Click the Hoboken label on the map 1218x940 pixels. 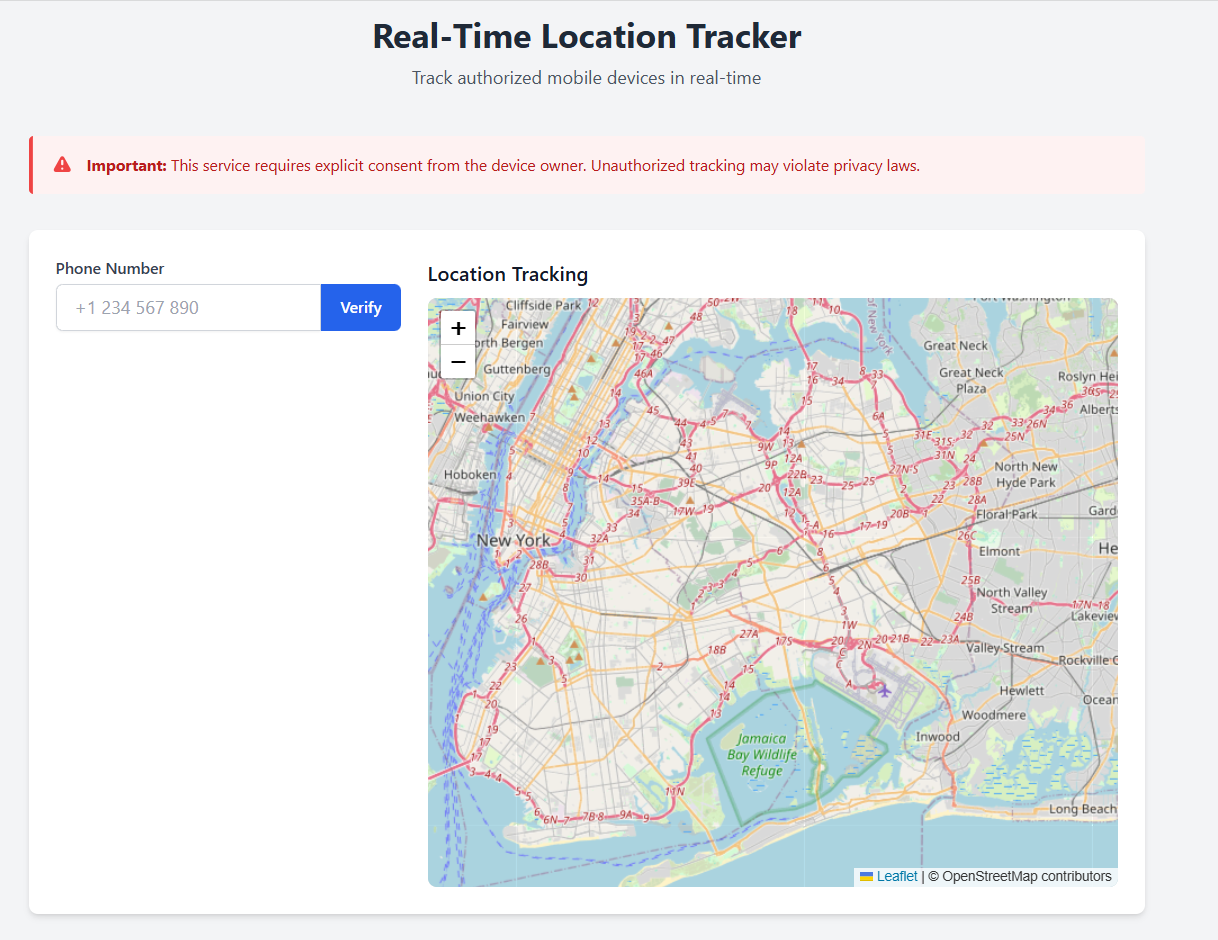tap(469, 475)
